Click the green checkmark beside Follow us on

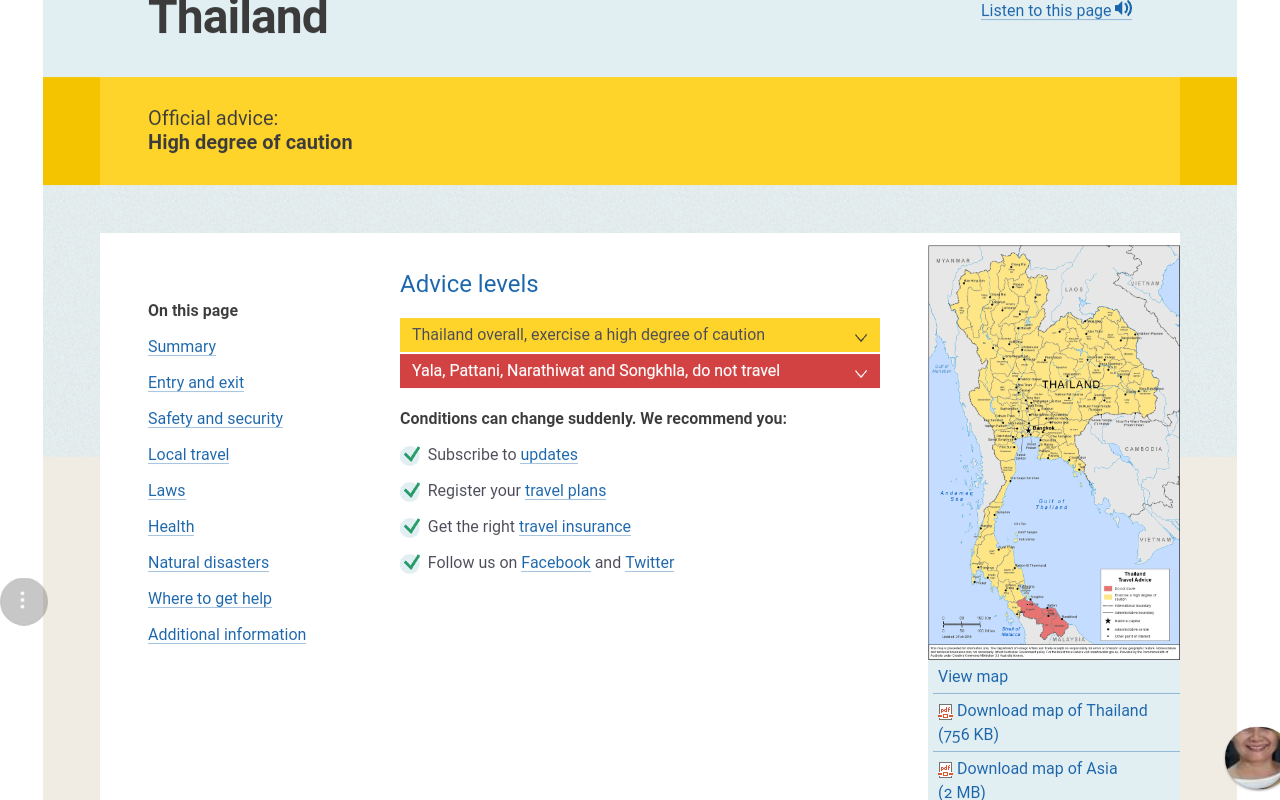tap(410, 563)
